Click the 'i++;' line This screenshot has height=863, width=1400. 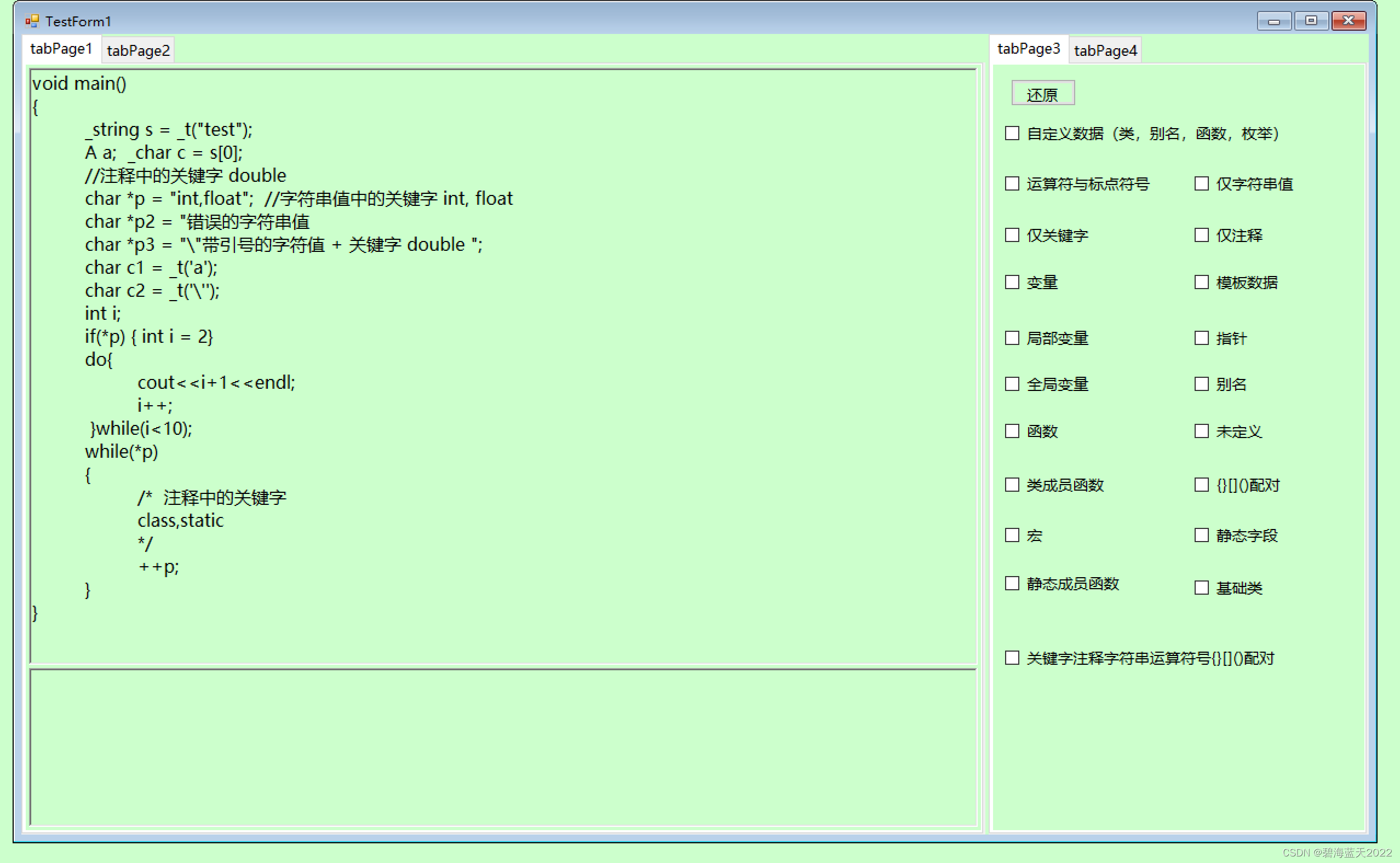(154, 406)
